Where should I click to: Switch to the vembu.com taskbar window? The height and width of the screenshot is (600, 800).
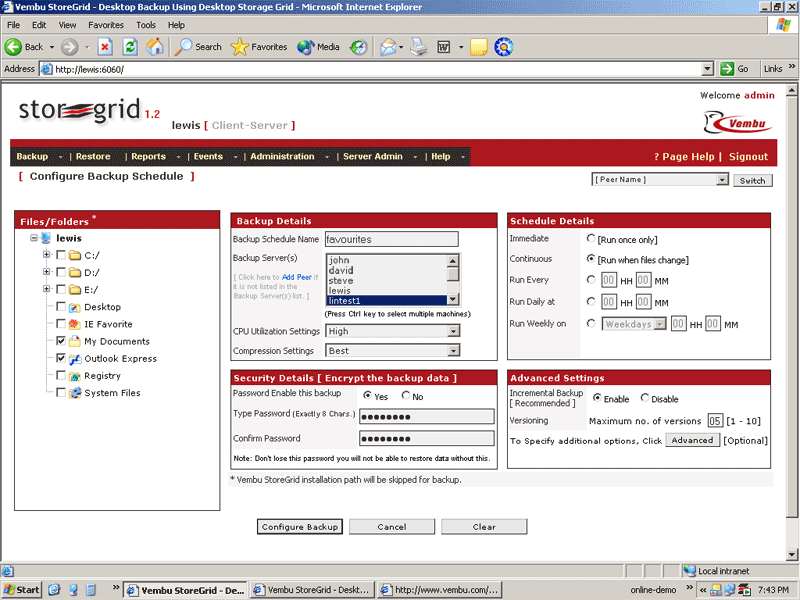pyautogui.click(x=440, y=590)
